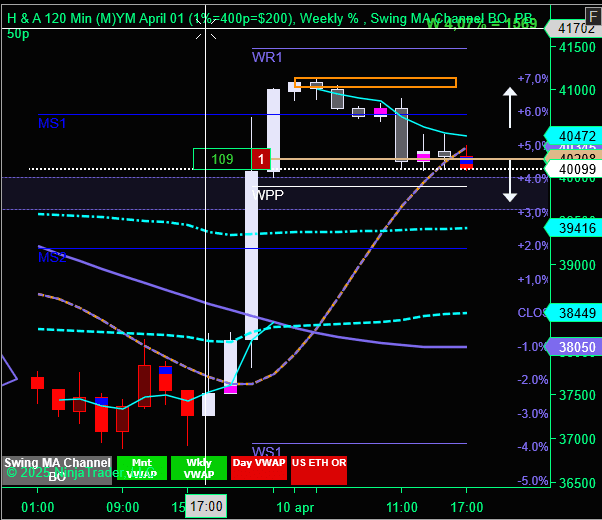Click the MS1 level label
The height and width of the screenshot is (520, 602).
point(52,124)
